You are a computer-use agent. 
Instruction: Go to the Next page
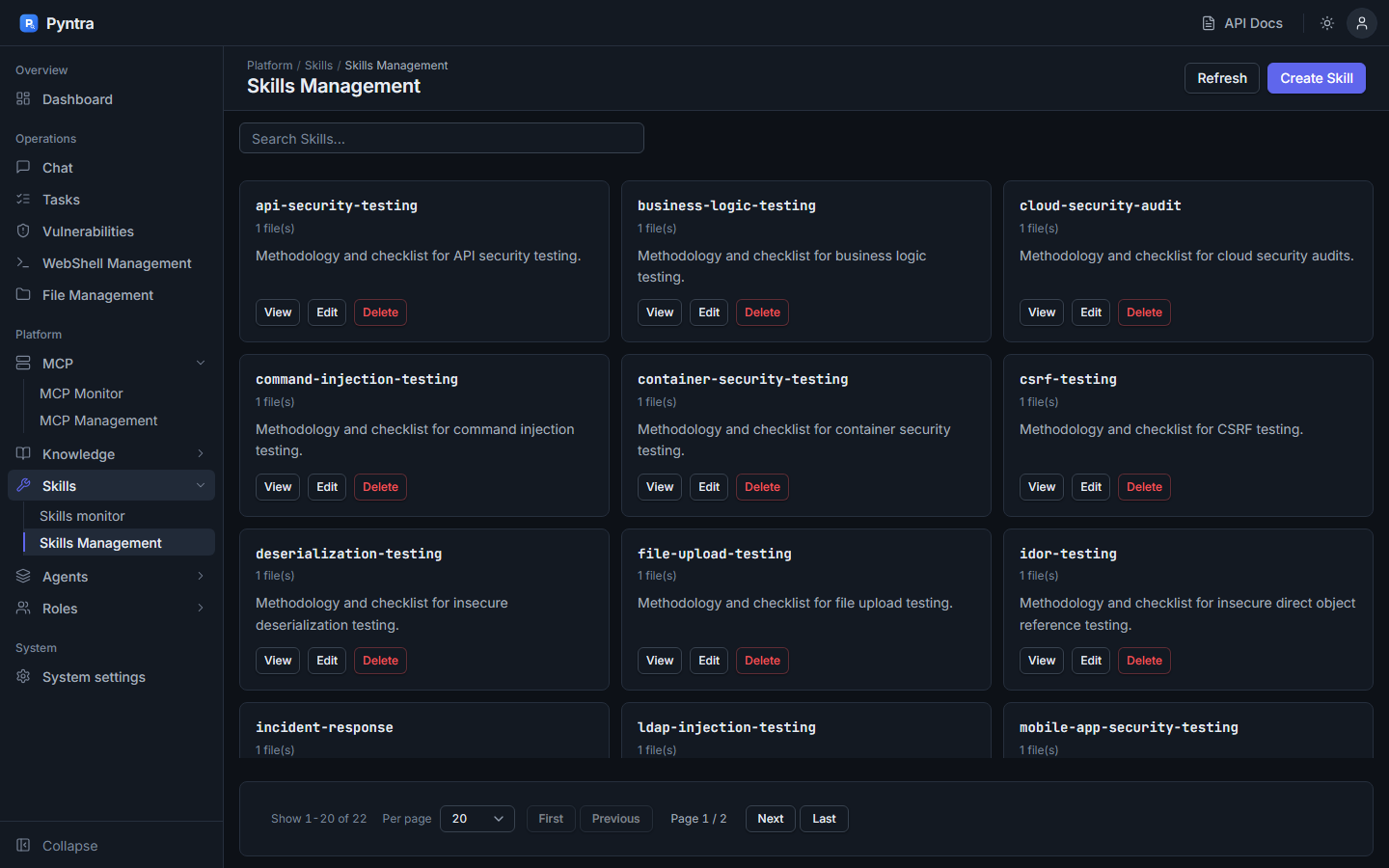coord(771,819)
